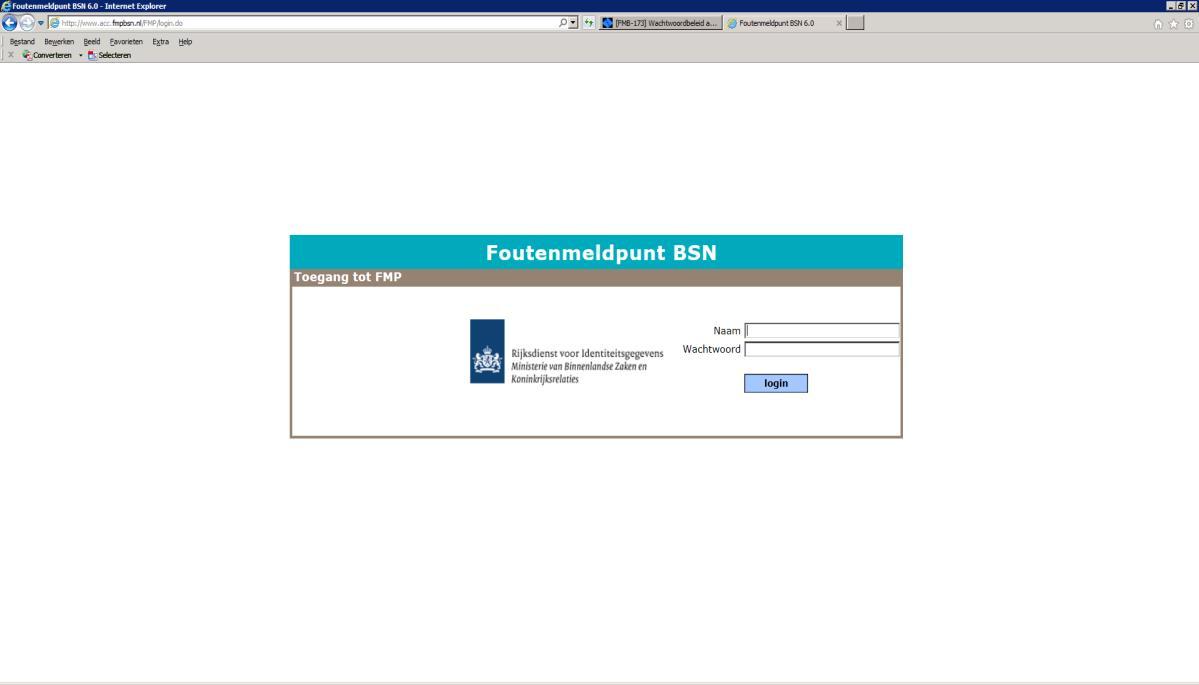The height and width of the screenshot is (685, 1199).
Task: Click the Internet Explorer icon in title bar
Action: click(6, 6)
